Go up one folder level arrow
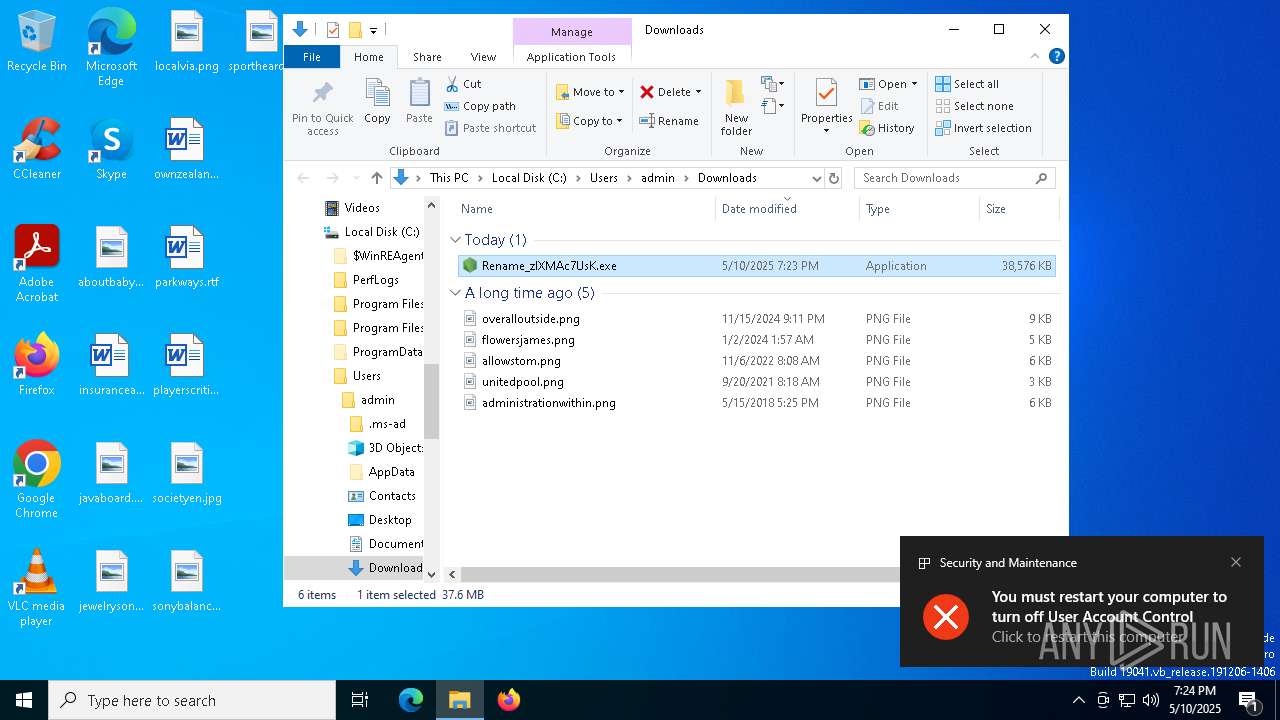The height and width of the screenshot is (720, 1280). pyautogui.click(x=376, y=178)
